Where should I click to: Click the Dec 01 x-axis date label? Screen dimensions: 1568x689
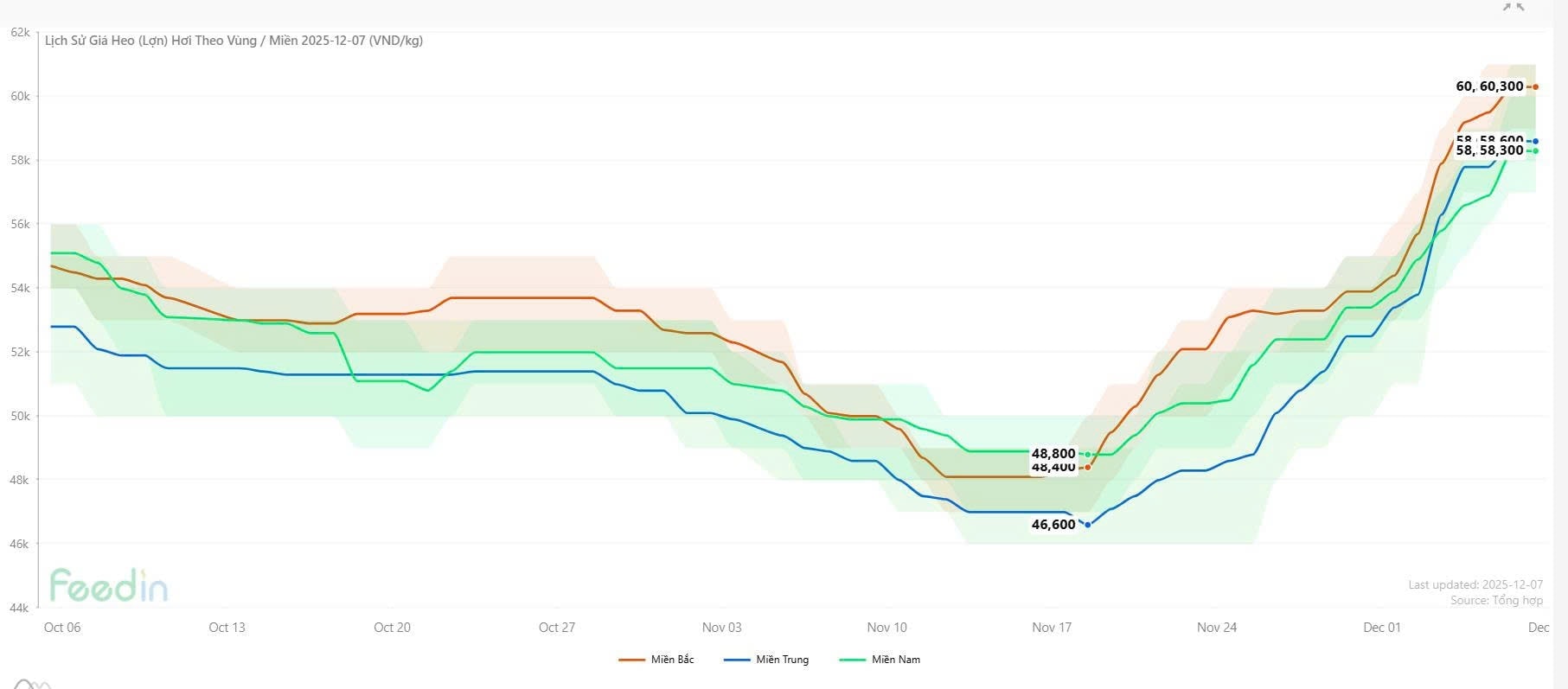1381,628
